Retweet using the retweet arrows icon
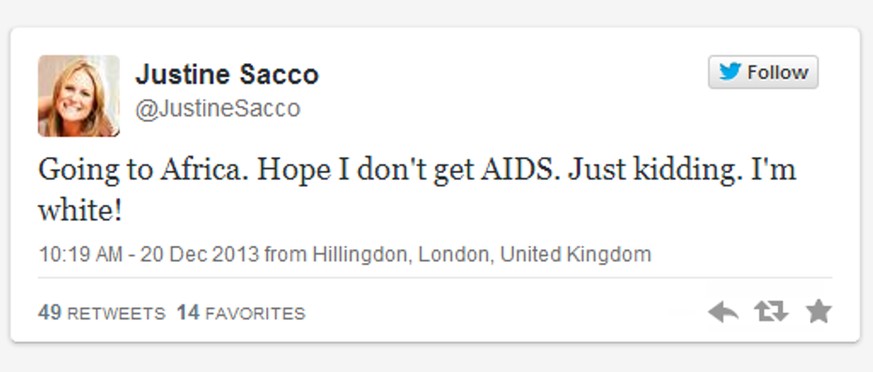 pyautogui.click(x=771, y=312)
